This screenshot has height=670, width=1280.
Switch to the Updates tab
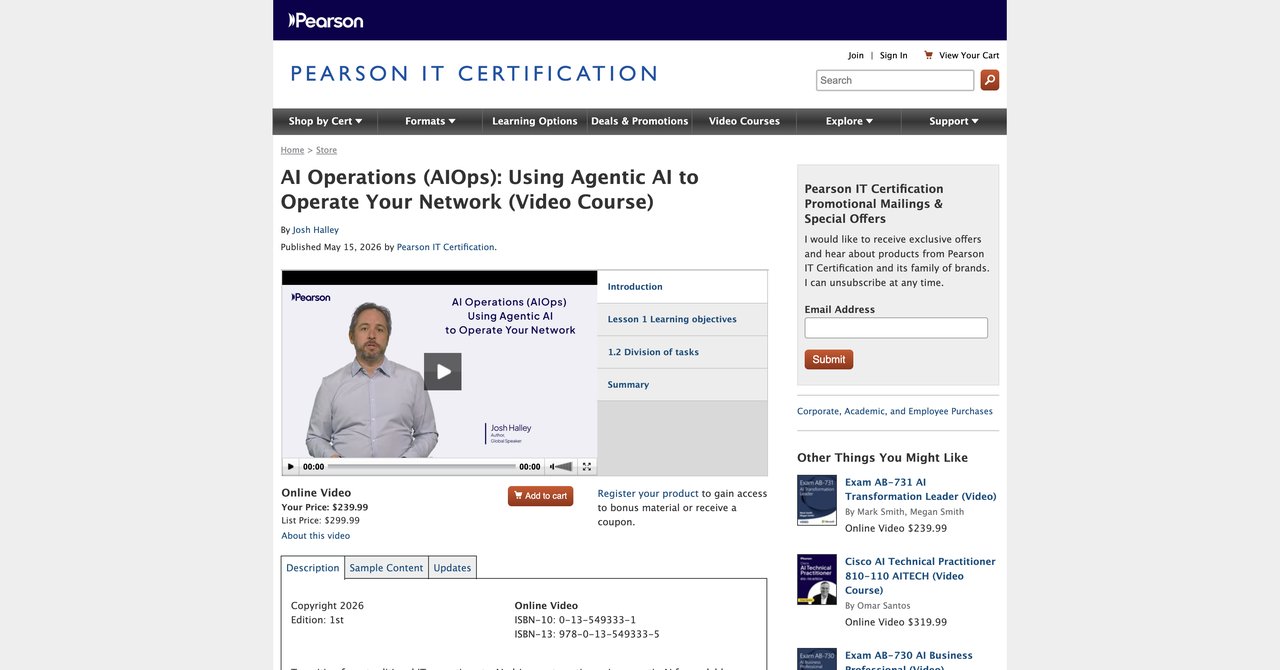pos(452,568)
